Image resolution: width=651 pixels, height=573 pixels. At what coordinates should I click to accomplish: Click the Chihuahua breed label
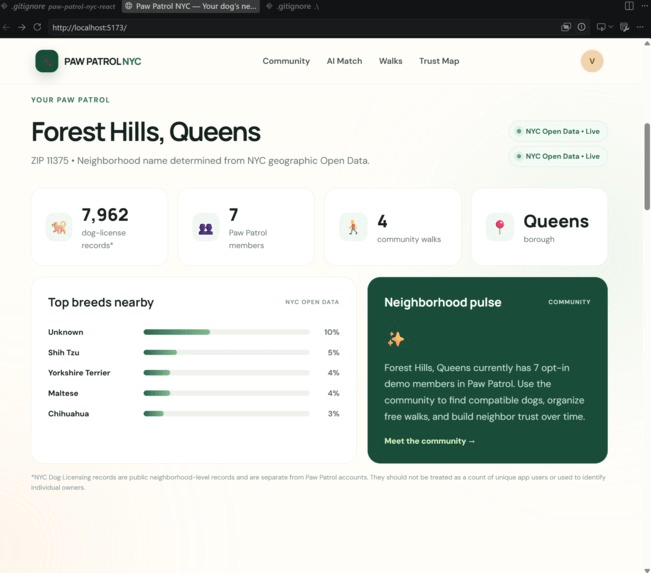(69, 414)
